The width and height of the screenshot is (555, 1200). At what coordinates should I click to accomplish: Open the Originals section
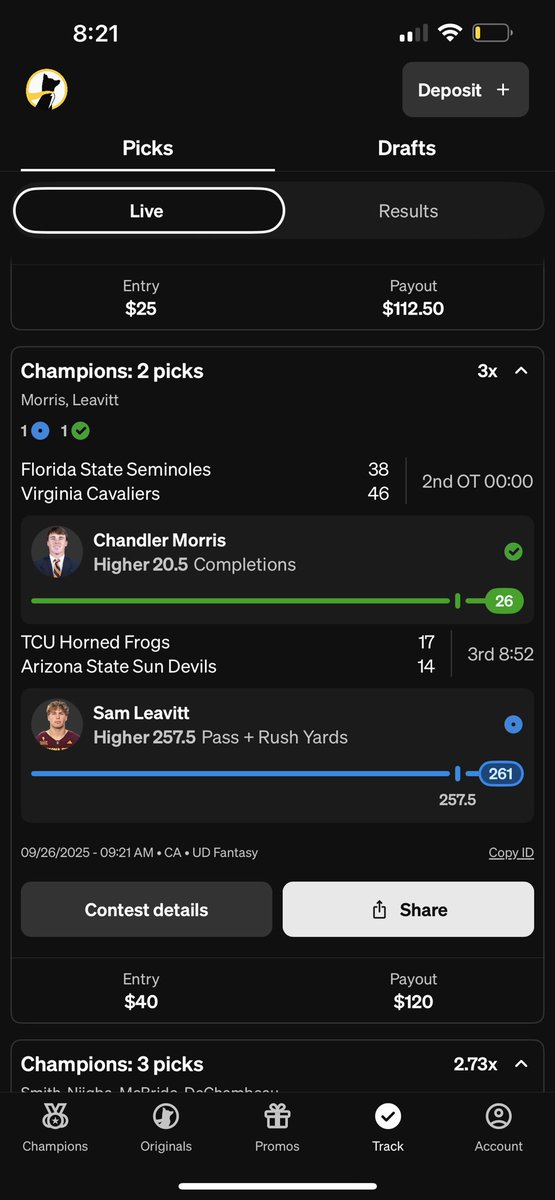pos(166,1128)
